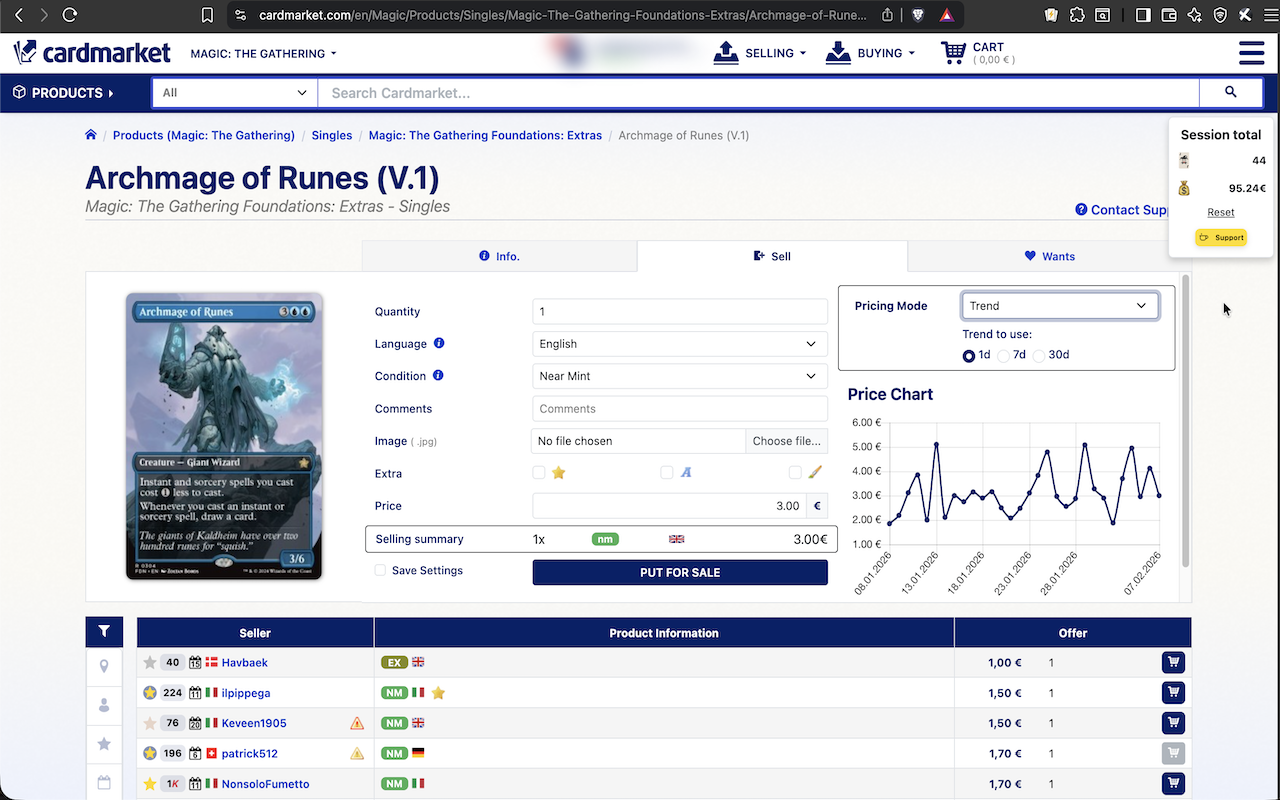
Task: Click inside the Comments field
Action: coord(679,408)
